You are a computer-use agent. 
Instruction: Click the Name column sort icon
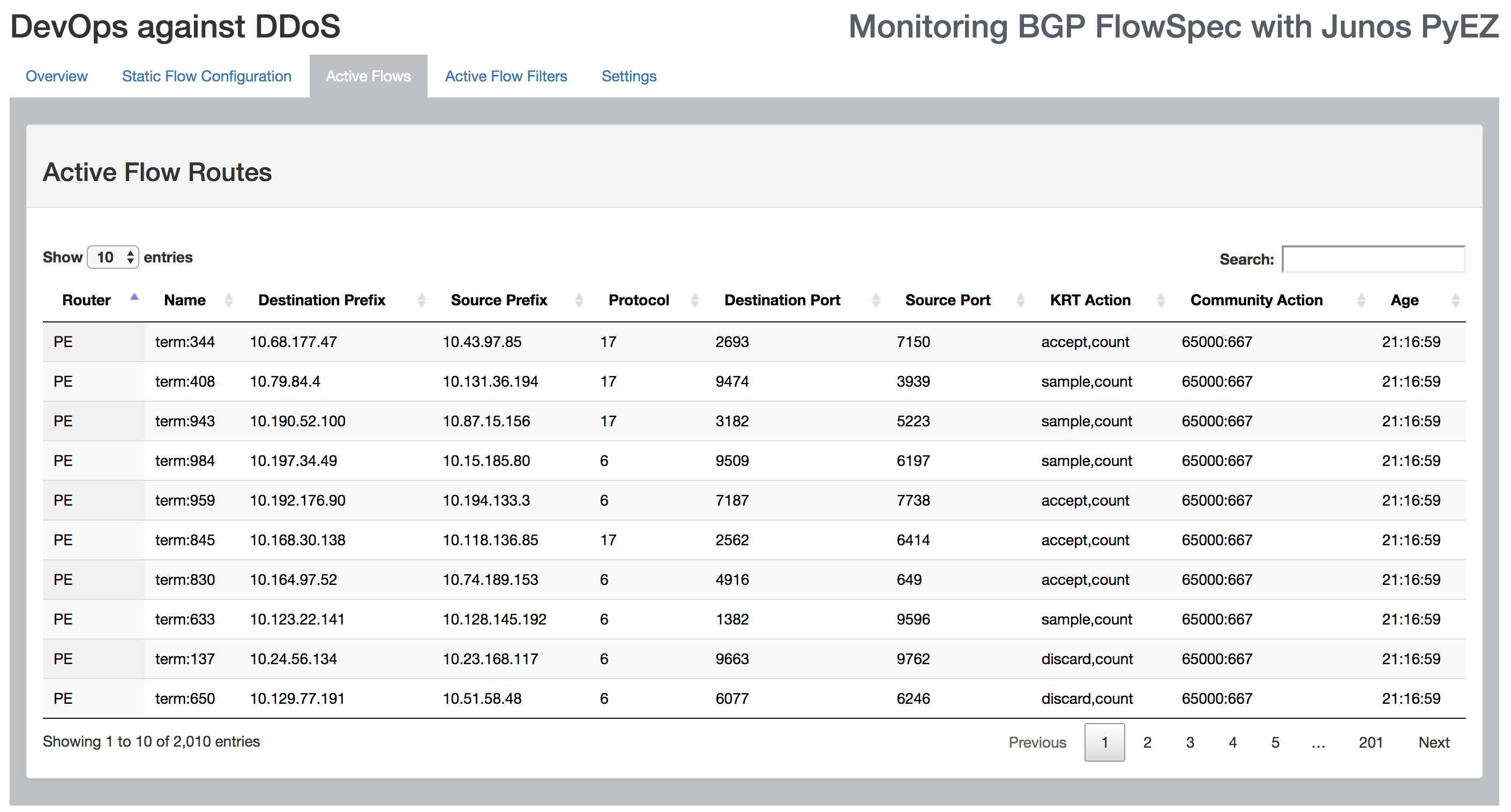(x=229, y=301)
